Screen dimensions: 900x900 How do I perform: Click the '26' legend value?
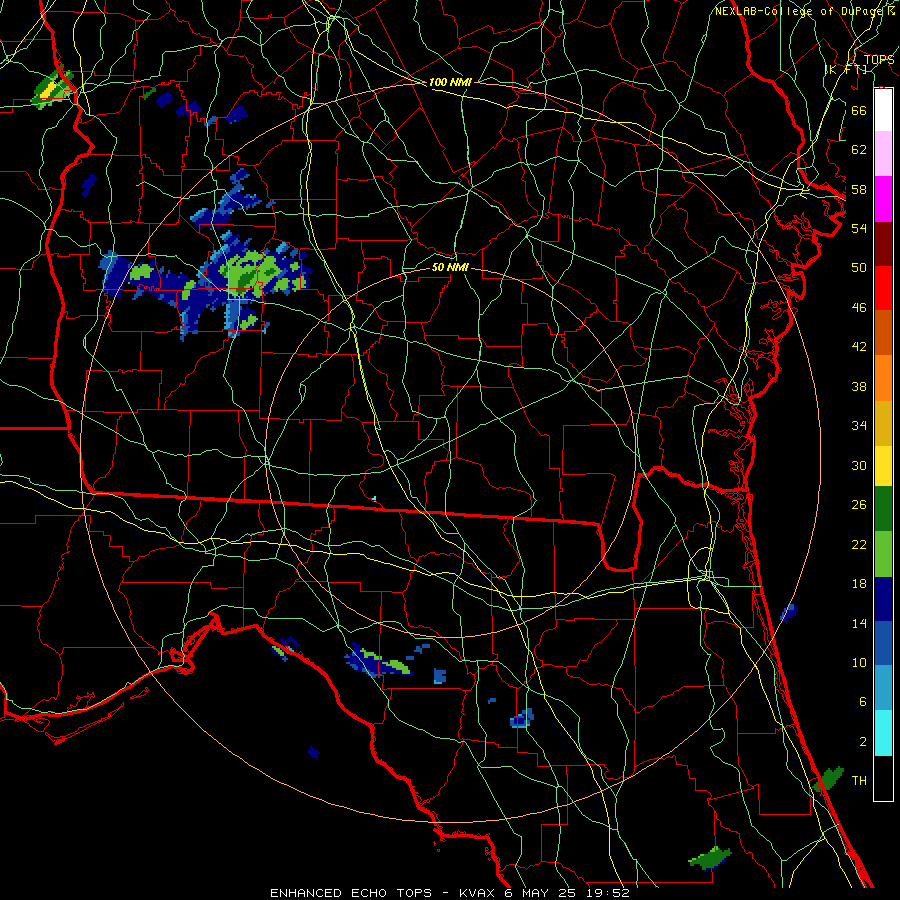tap(859, 505)
